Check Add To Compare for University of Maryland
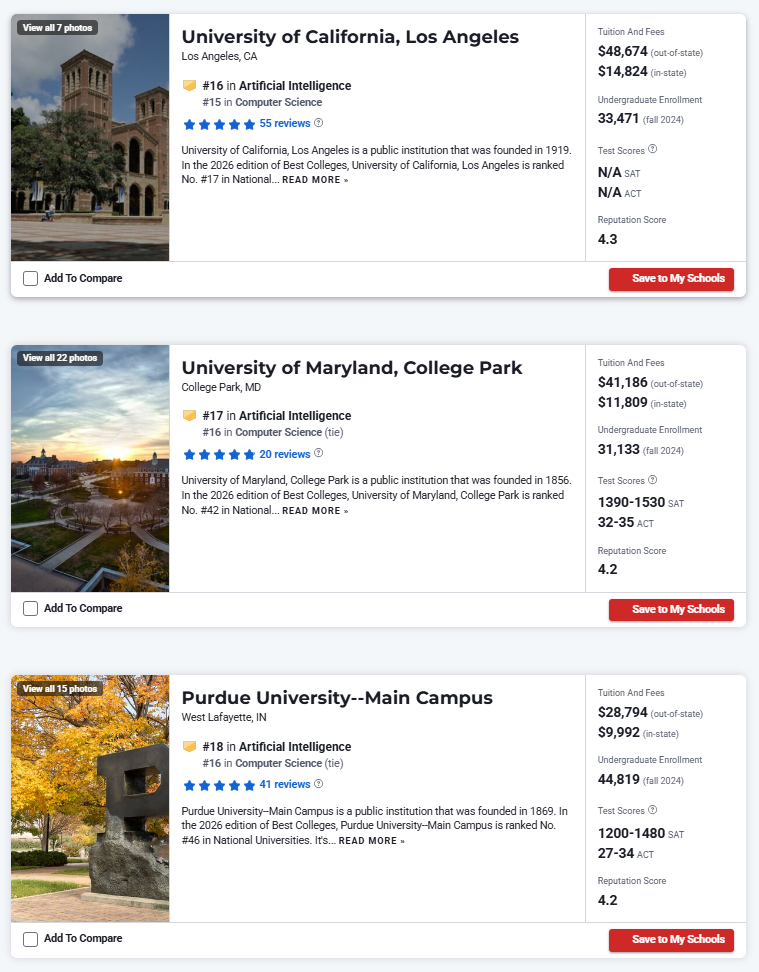Image resolution: width=759 pixels, height=972 pixels. coord(31,609)
